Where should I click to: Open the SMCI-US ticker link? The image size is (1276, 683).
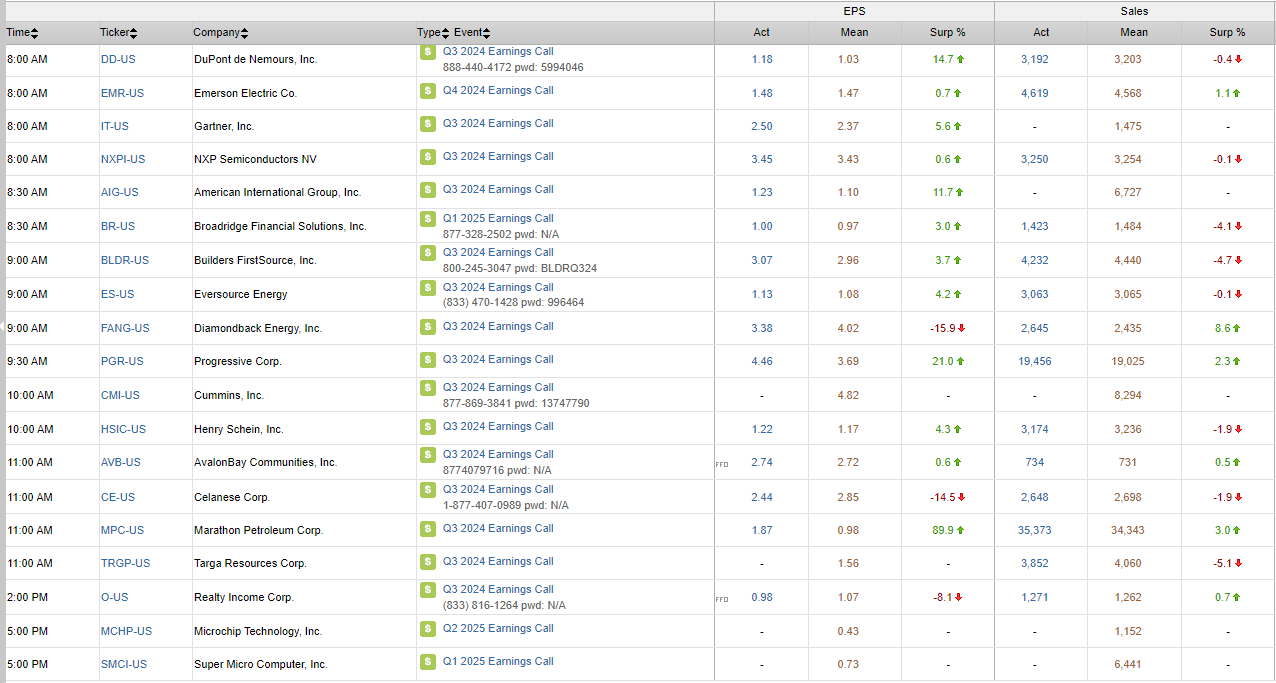(124, 664)
